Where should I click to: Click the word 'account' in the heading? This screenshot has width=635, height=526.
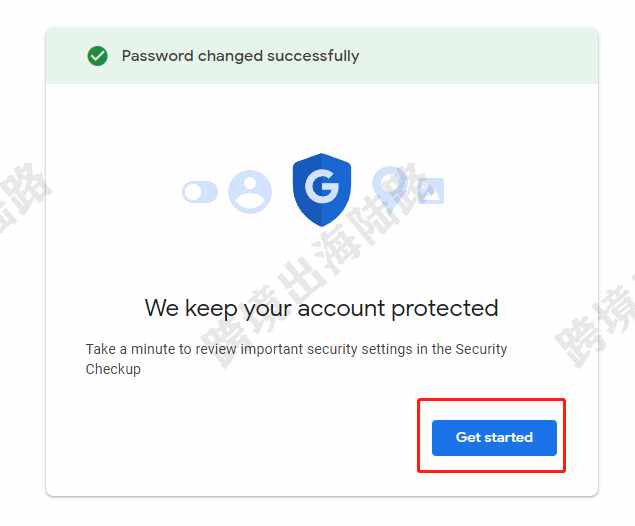(341, 309)
